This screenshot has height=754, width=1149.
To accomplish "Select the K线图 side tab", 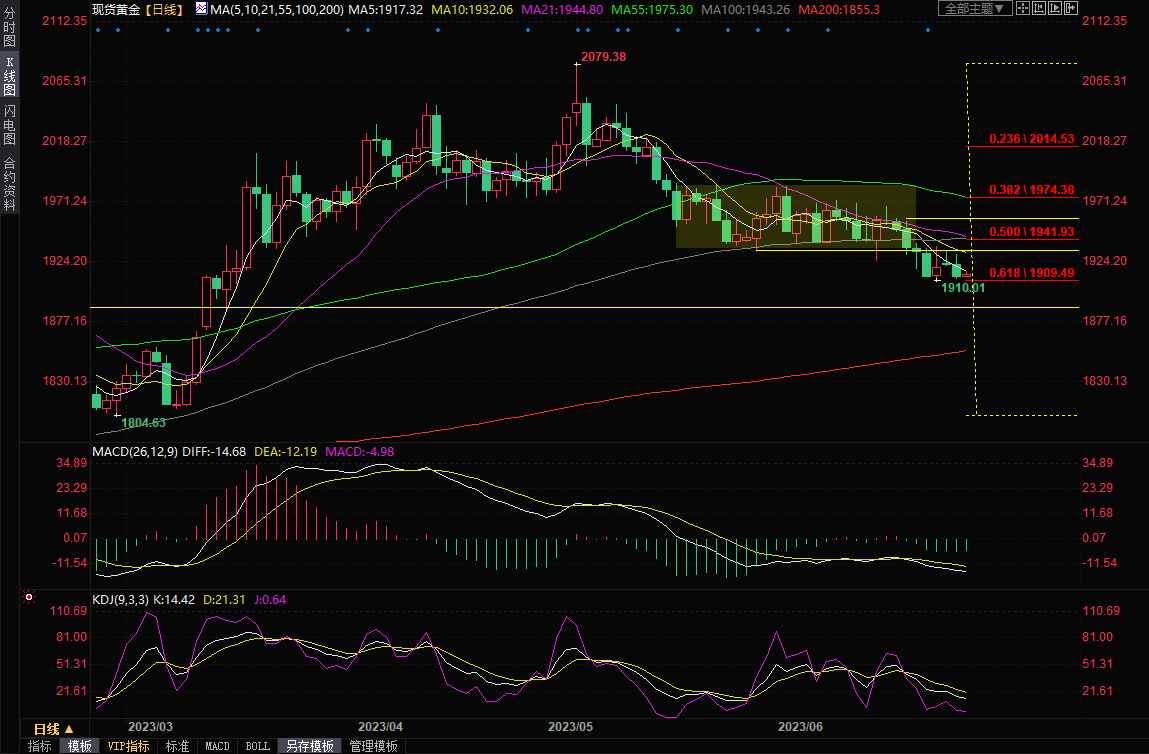I will (x=9, y=76).
